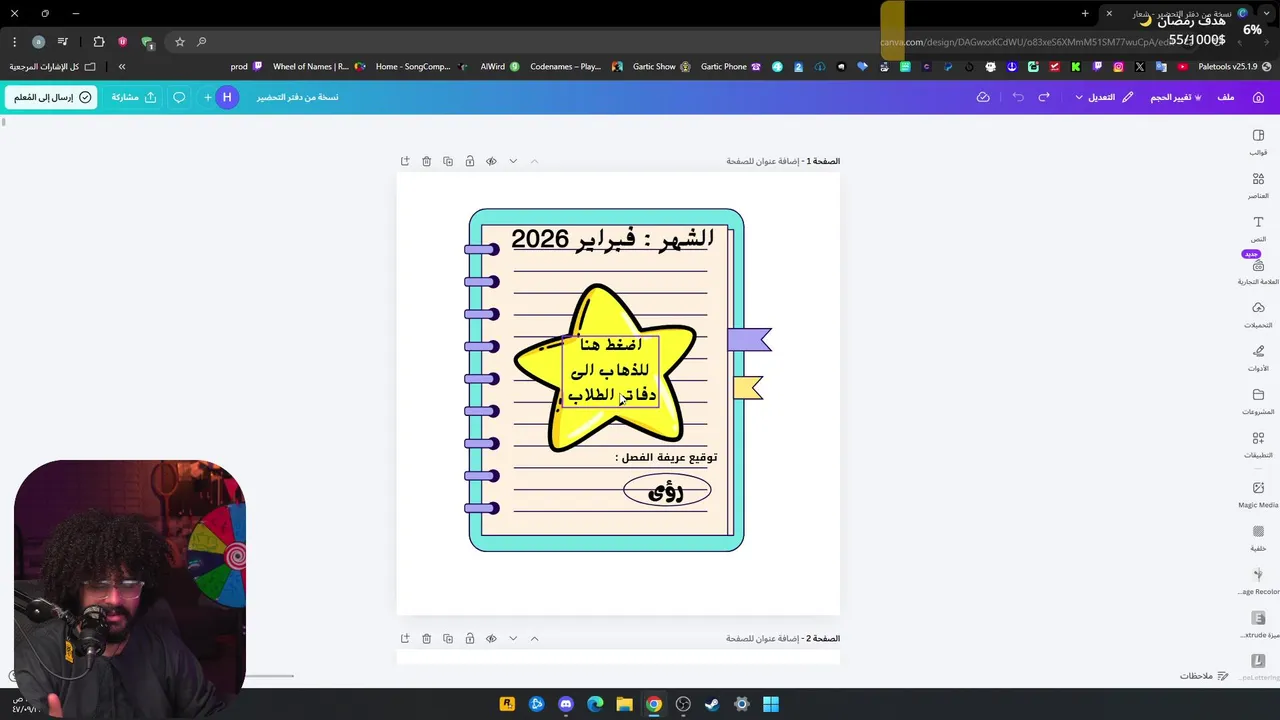Viewport: 1280px width, 720px height.
Task: Delete page 1 with the trash icon
Action: [x=426, y=161]
